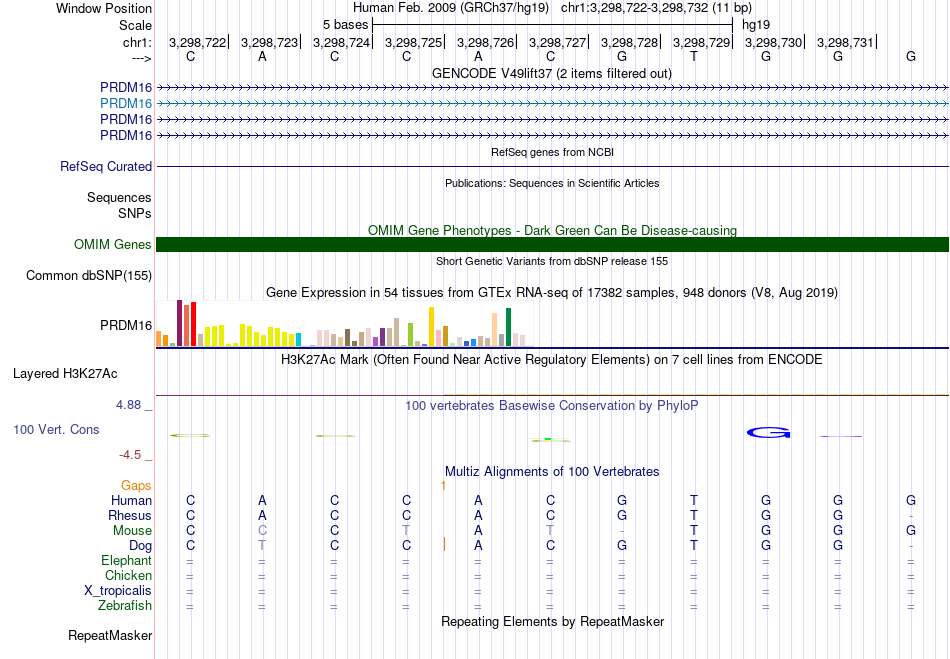
Task: Click the 5 bases scale text
Action: [345, 25]
